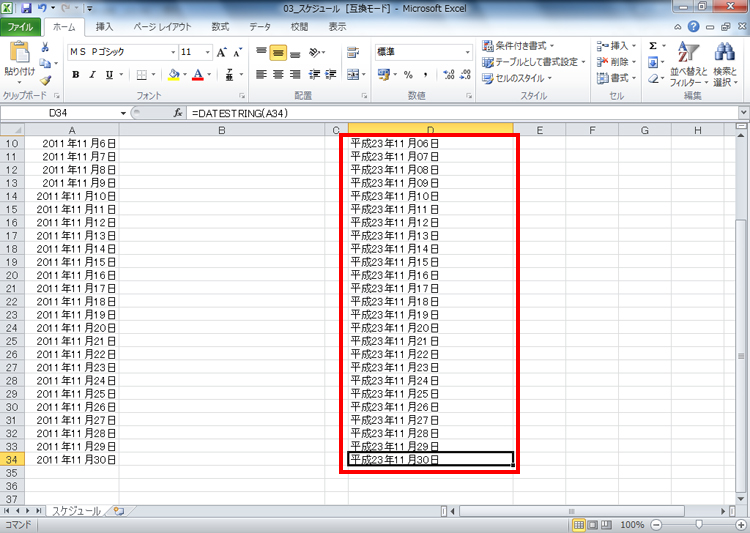Click the Merge and Center icon
Image resolution: width=750 pixels, height=533 pixels.
pyautogui.click(x=353, y=75)
